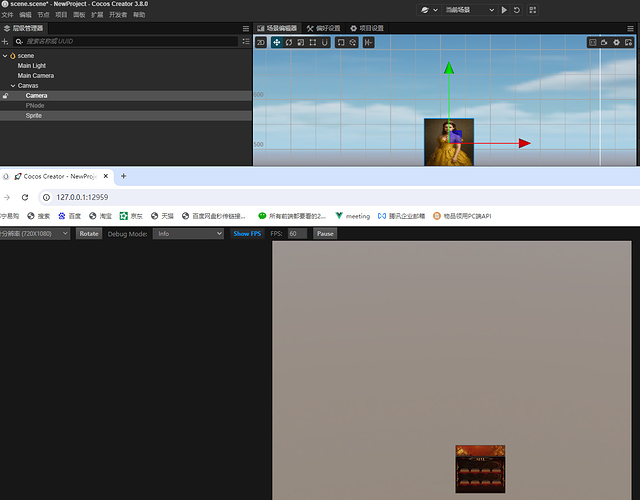Select the scale transform tool
The height and width of the screenshot is (500, 640).
300,42
